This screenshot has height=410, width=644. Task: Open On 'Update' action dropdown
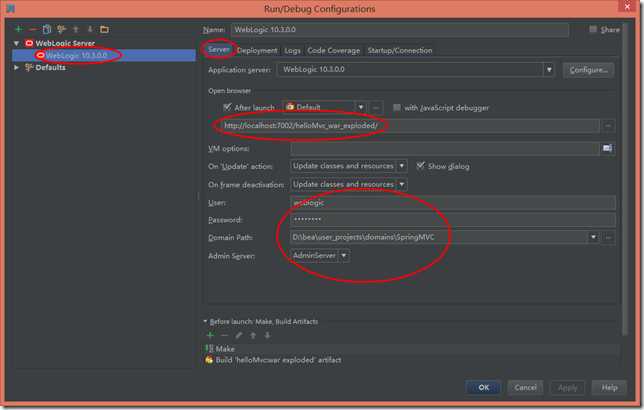(402, 166)
